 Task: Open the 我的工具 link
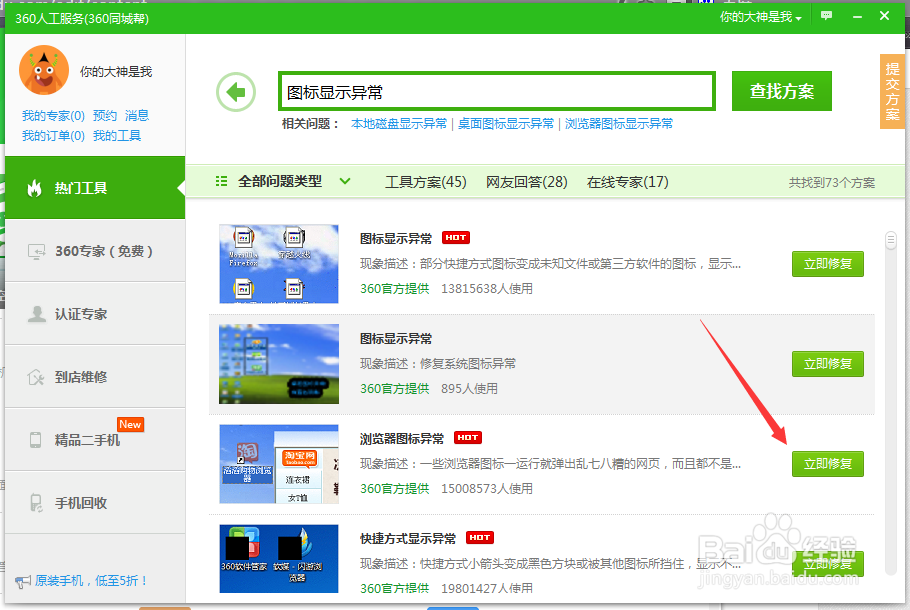(117, 136)
